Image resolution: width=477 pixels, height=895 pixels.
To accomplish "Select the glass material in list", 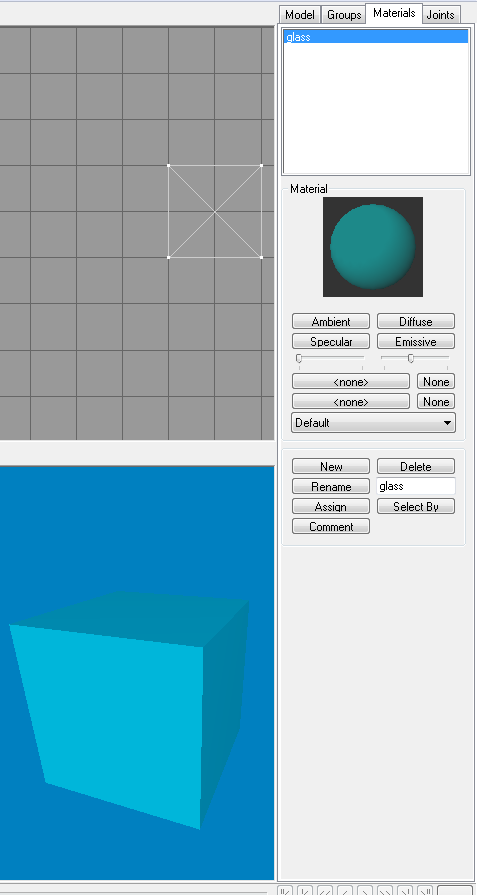I will click(x=376, y=37).
